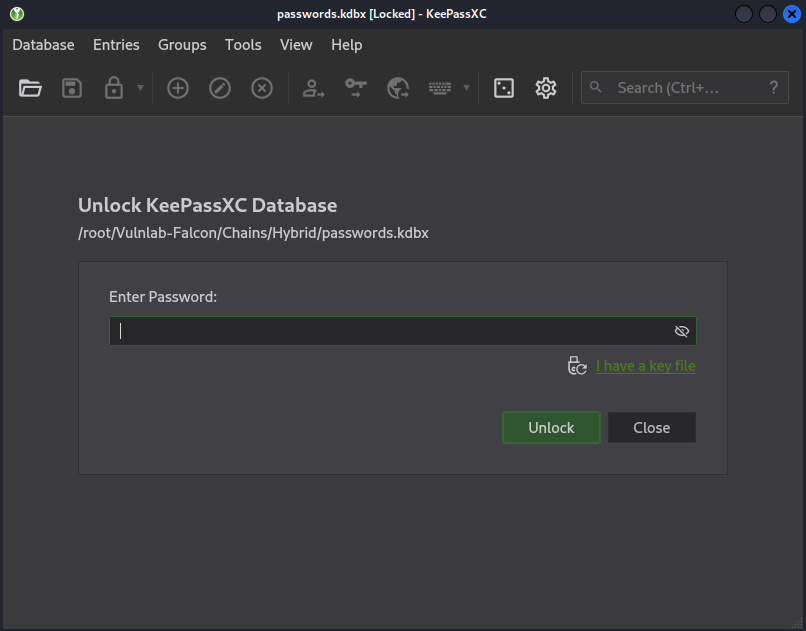Open the Password Generator dice icon
Image resolution: width=806 pixels, height=631 pixels.
[x=504, y=88]
